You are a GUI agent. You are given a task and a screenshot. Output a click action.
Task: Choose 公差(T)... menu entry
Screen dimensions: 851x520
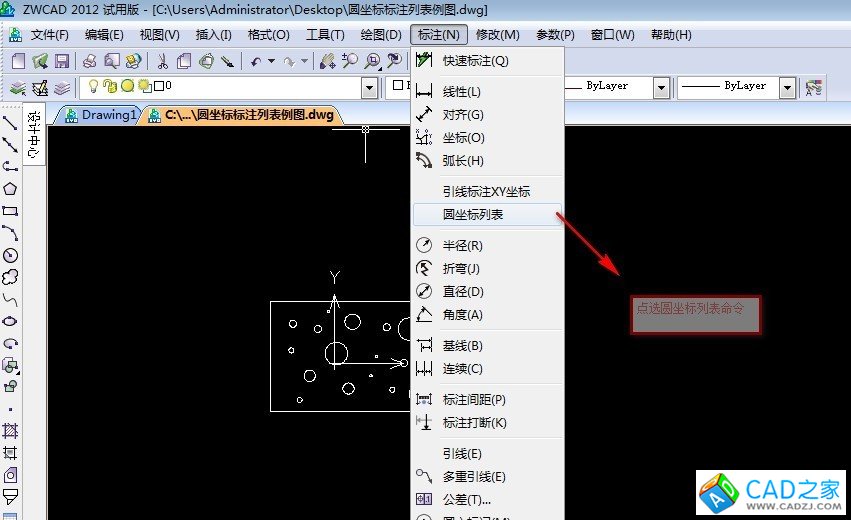pyautogui.click(x=487, y=499)
